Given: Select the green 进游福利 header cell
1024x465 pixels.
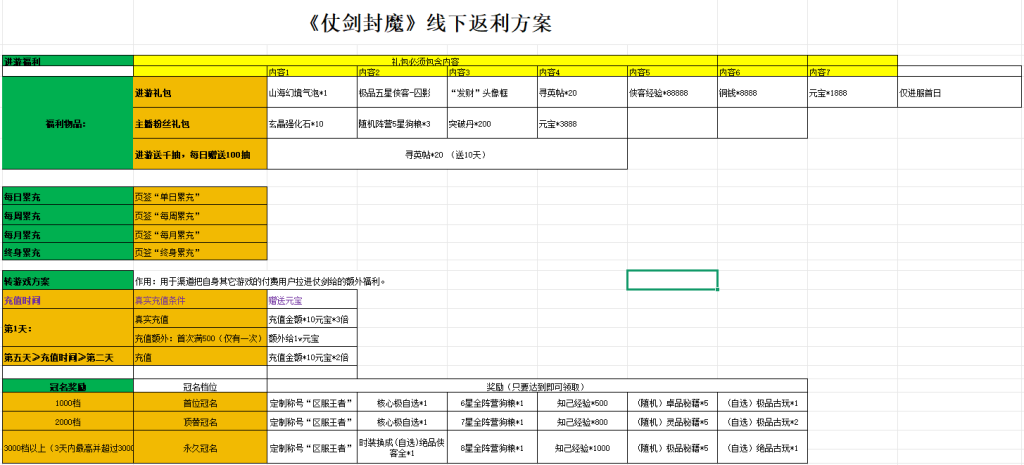Looking at the screenshot, I should coord(68,61).
